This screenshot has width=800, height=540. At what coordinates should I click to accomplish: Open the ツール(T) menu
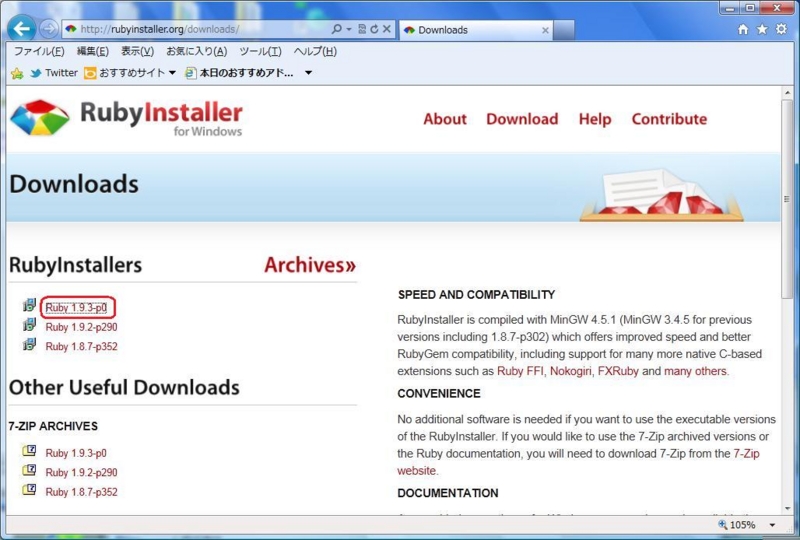tap(260, 51)
